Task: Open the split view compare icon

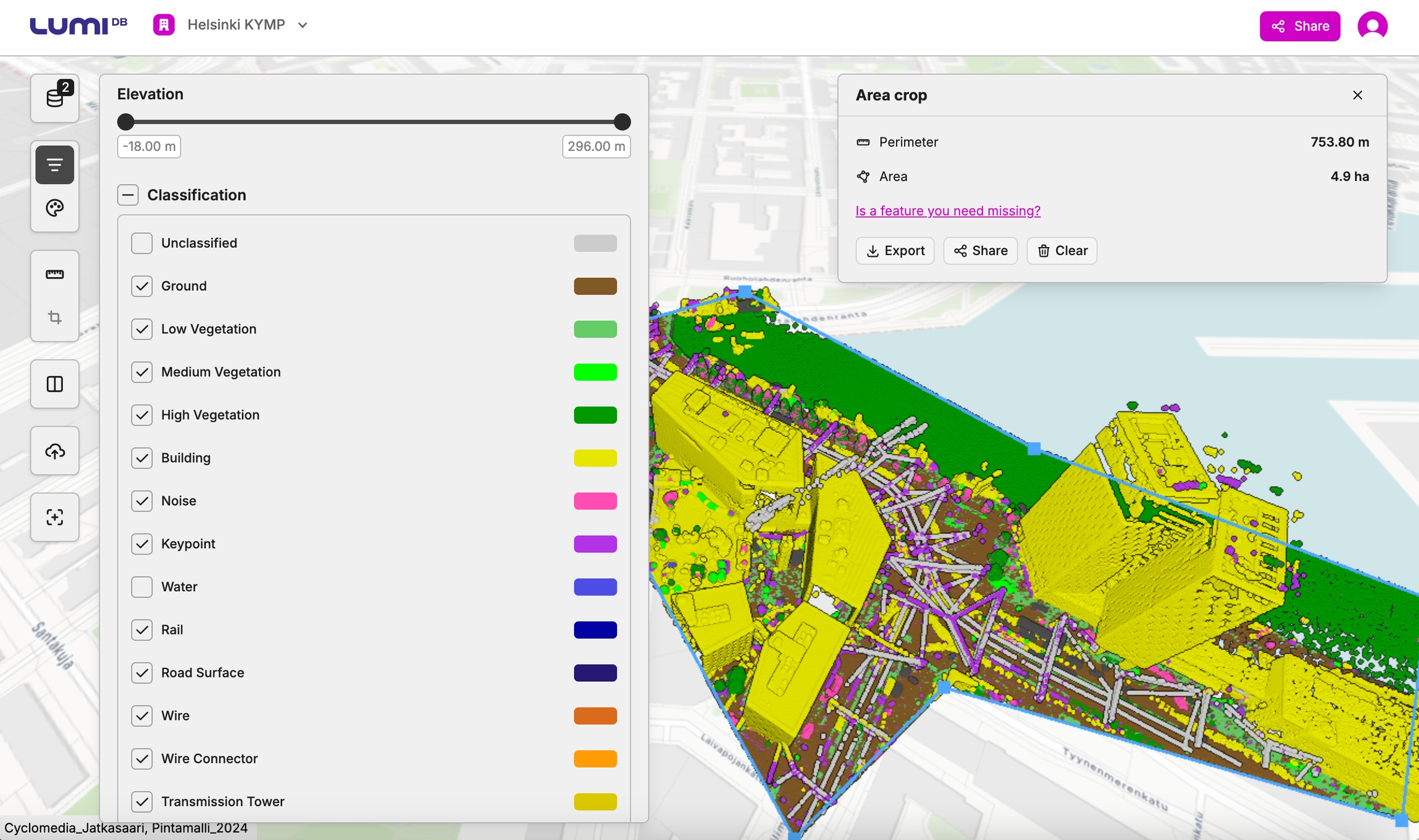Action: tap(55, 384)
